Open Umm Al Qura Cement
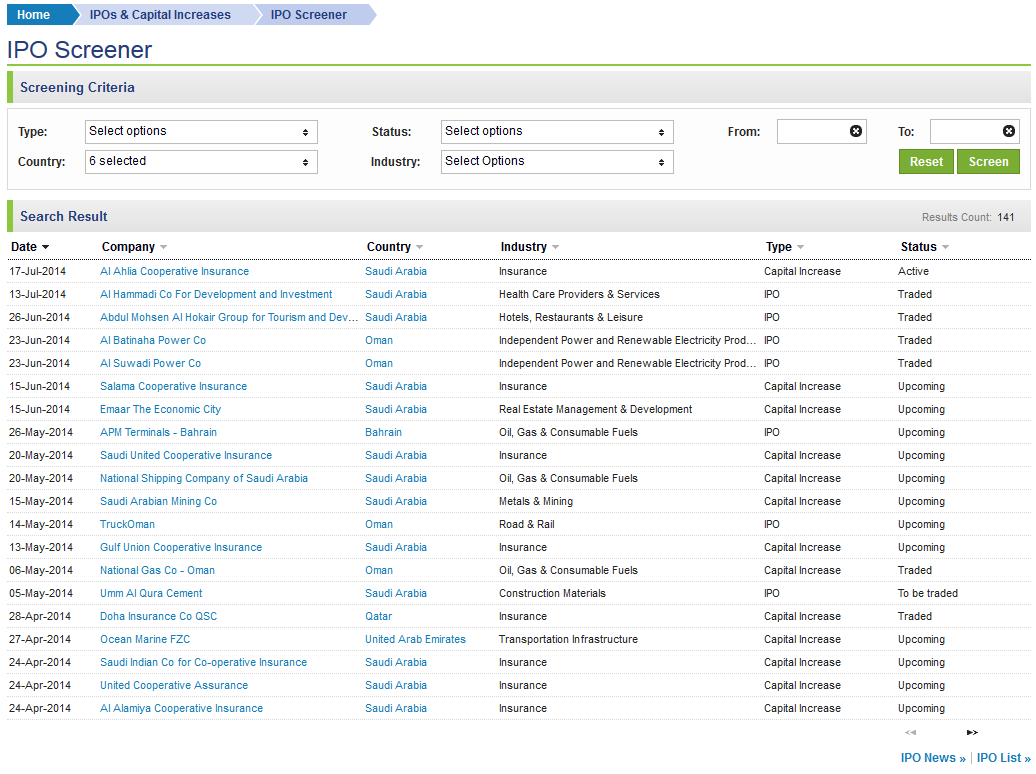The image size is (1036, 774). click(151, 594)
